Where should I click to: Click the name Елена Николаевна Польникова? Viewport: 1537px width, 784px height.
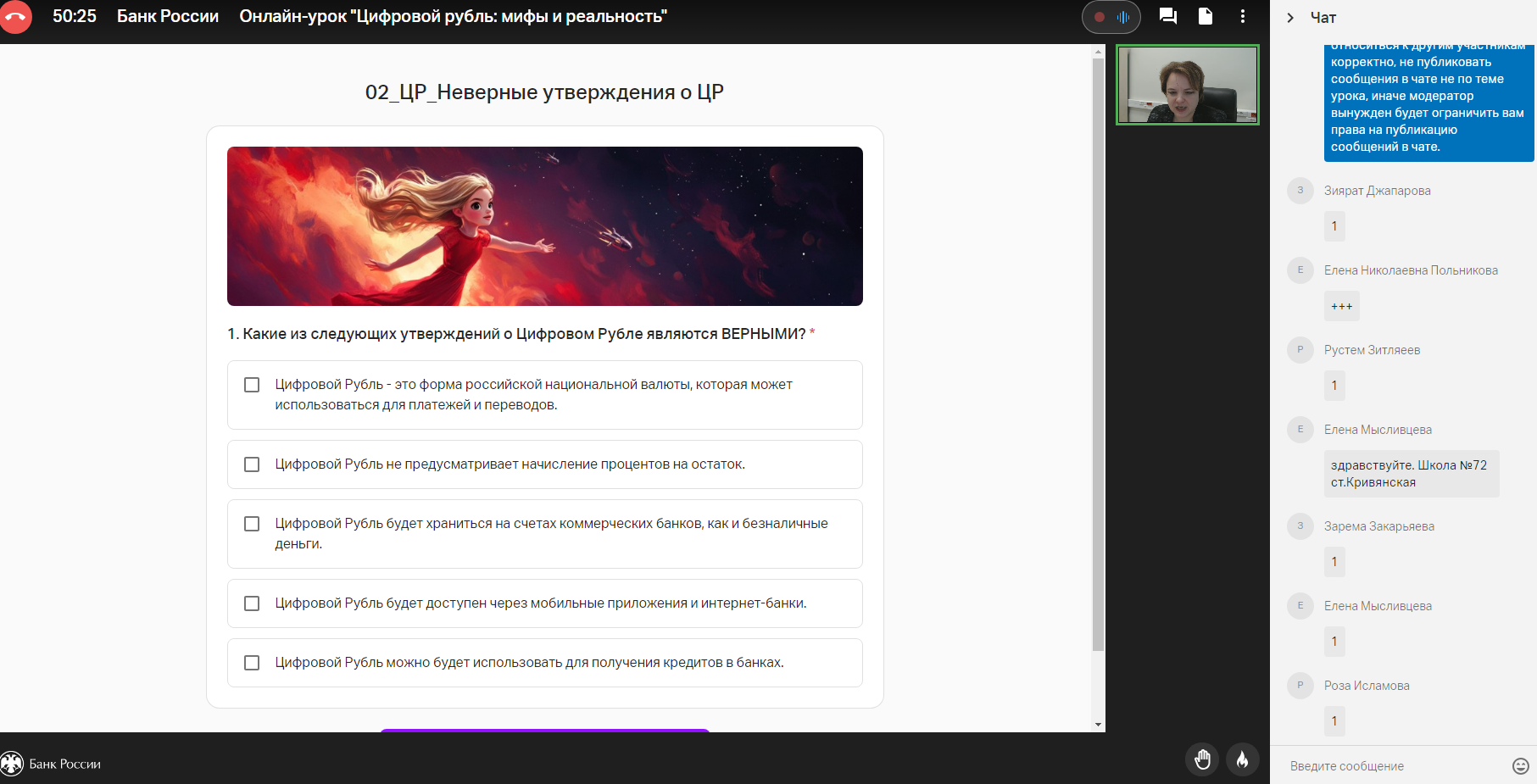tap(1411, 270)
